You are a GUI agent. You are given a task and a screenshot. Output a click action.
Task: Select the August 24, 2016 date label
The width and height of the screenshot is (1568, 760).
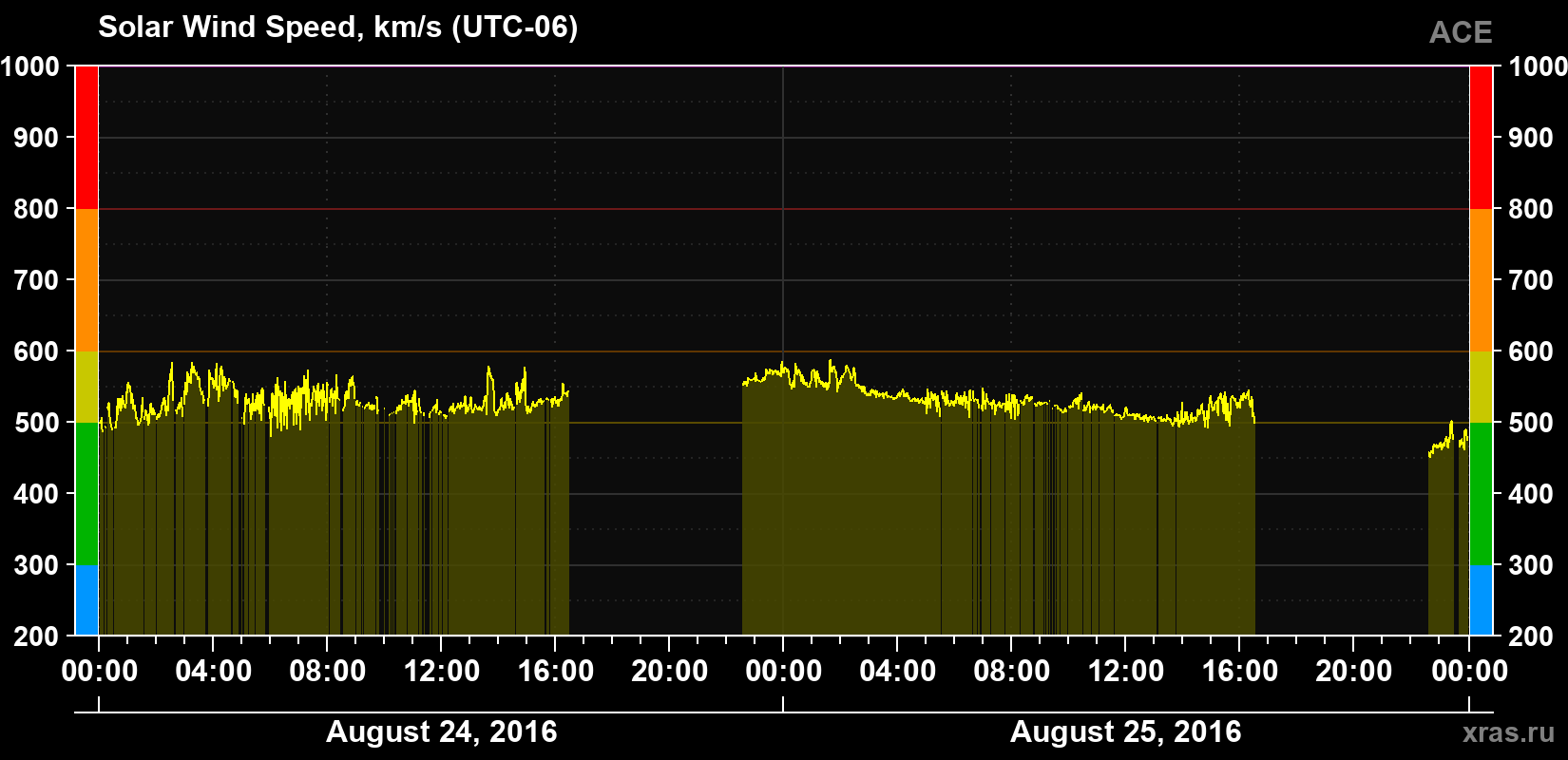pos(441,731)
